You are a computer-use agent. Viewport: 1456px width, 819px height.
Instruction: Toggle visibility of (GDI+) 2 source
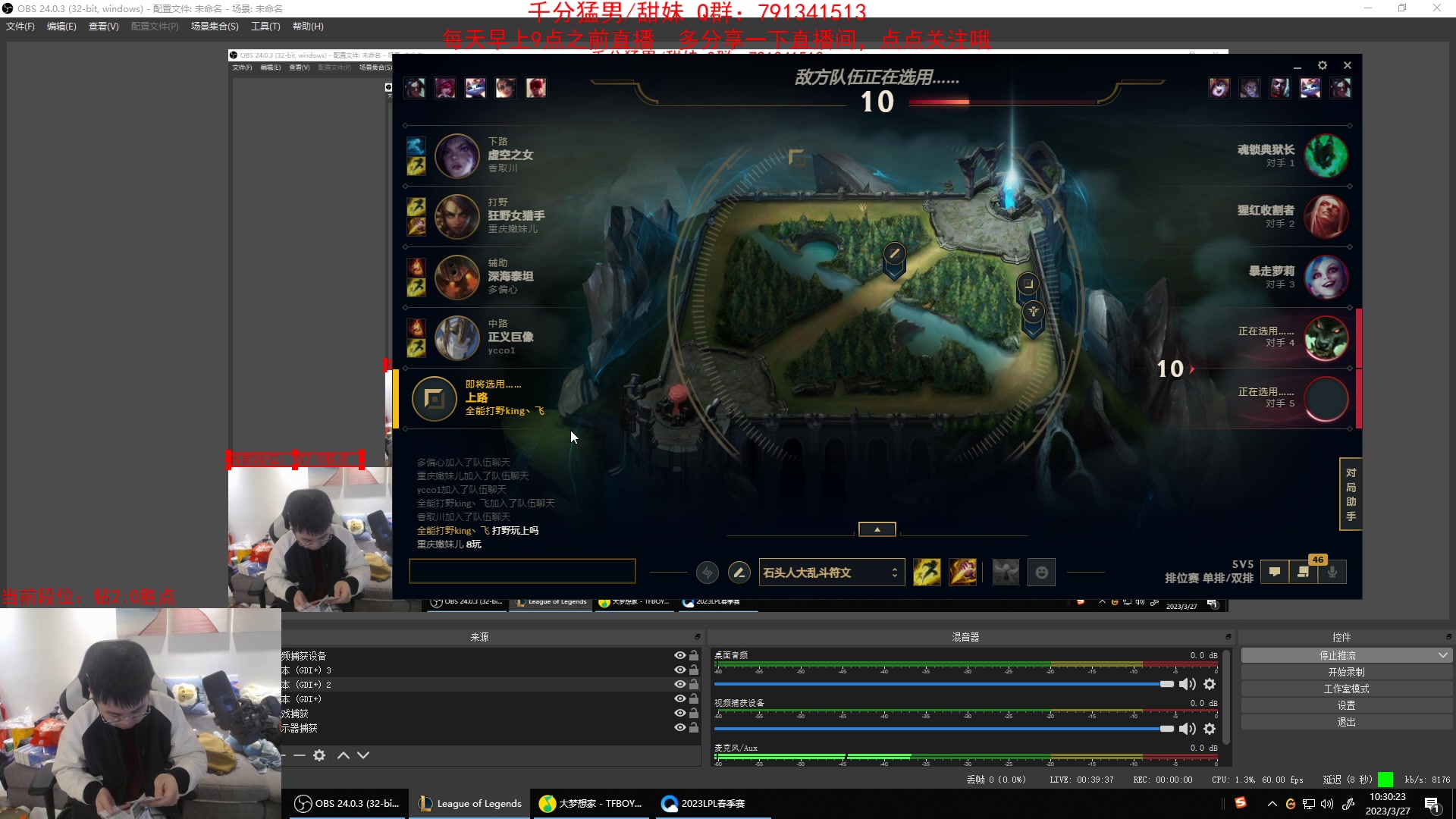680,685
